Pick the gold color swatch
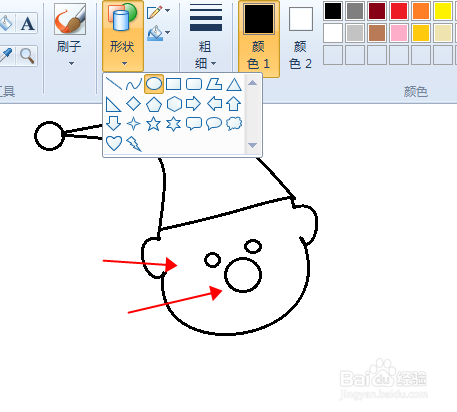The width and height of the screenshot is (457, 412). point(421,33)
